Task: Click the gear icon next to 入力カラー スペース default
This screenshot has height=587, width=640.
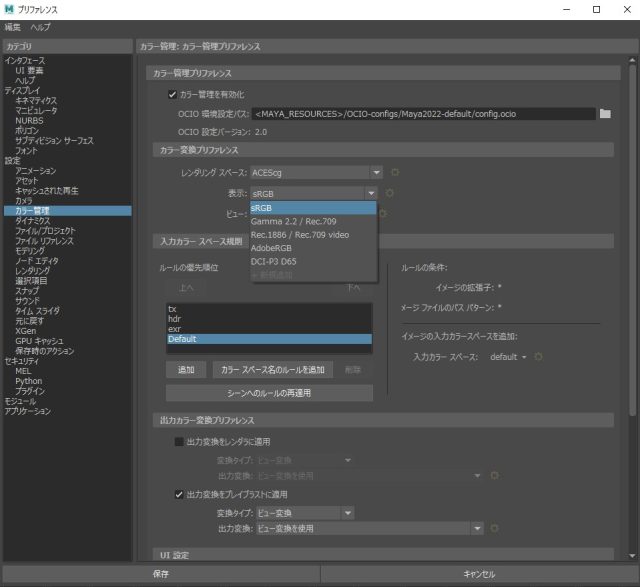Action: (539, 356)
